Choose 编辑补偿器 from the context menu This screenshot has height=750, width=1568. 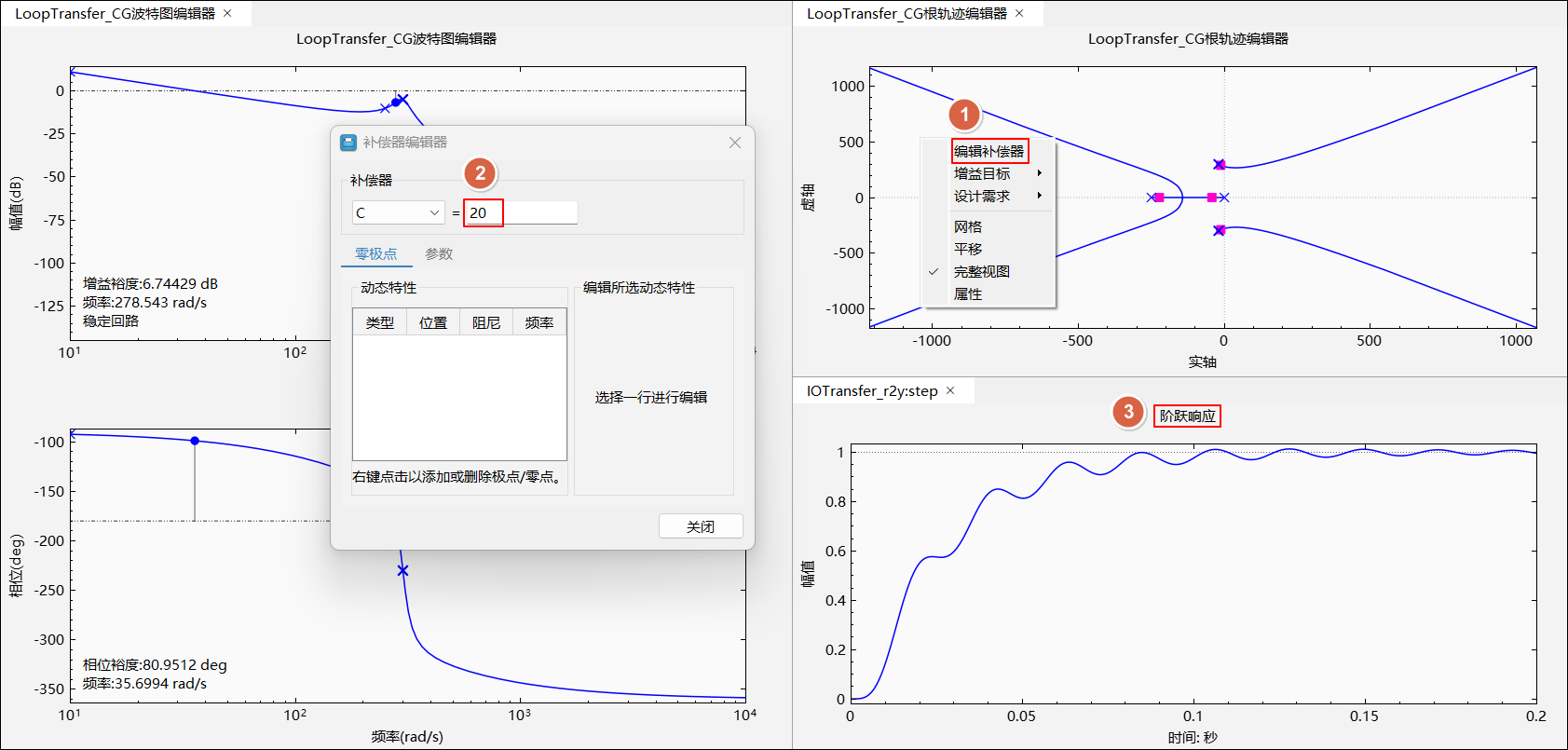click(x=989, y=151)
